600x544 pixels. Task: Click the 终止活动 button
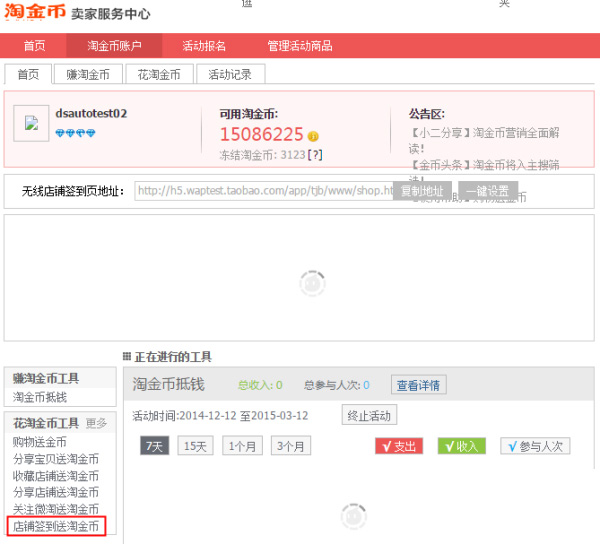coord(369,415)
